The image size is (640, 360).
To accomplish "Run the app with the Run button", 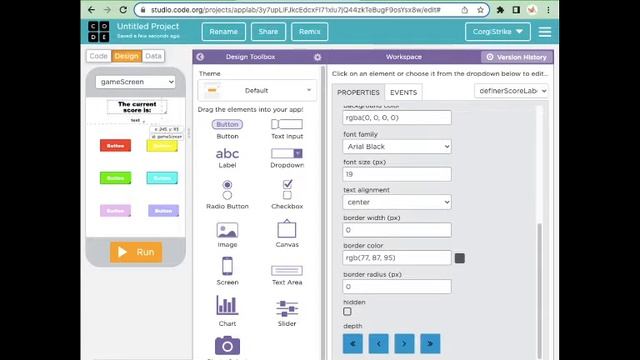I will [136, 252].
